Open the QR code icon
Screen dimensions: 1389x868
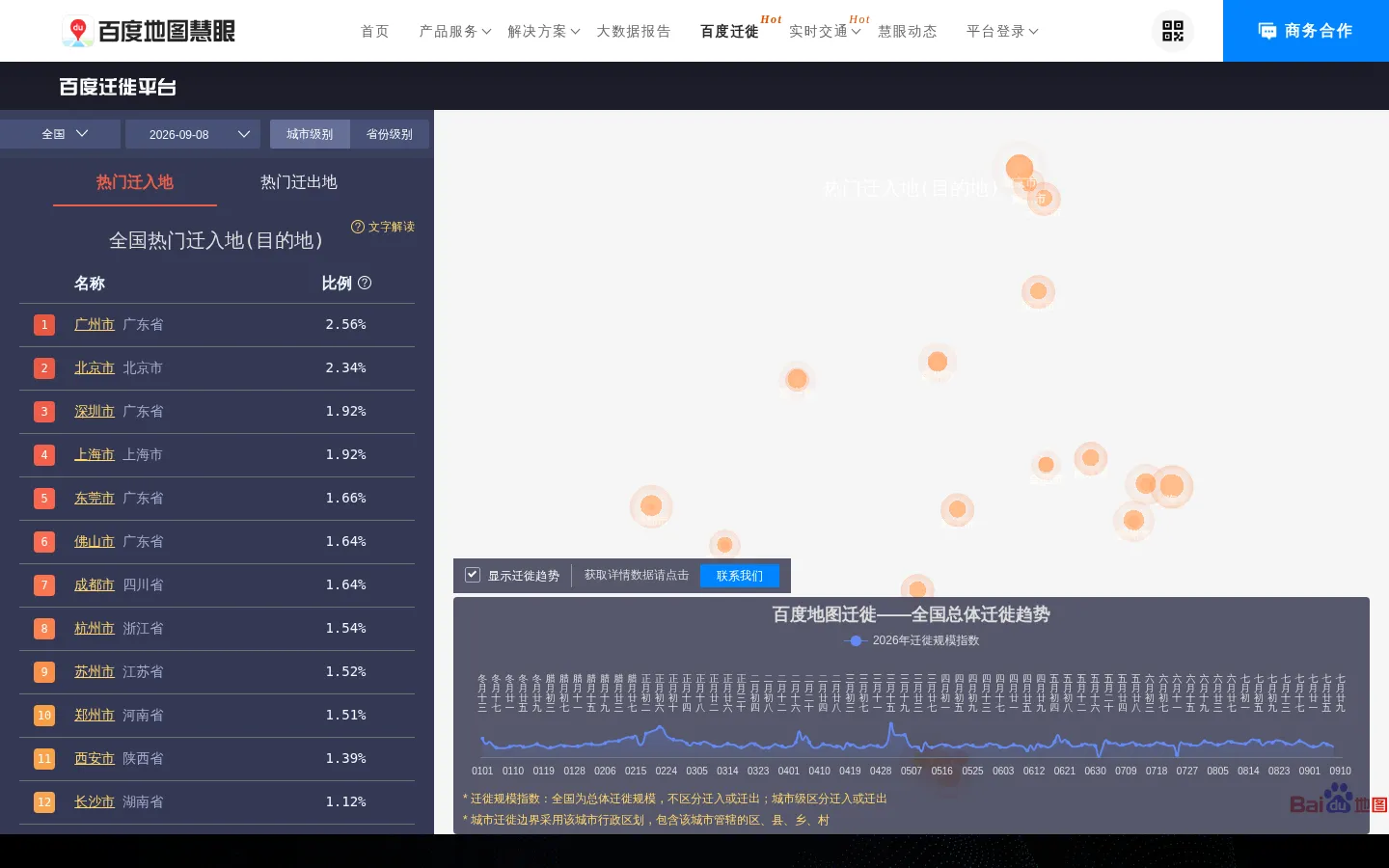[x=1173, y=31]
